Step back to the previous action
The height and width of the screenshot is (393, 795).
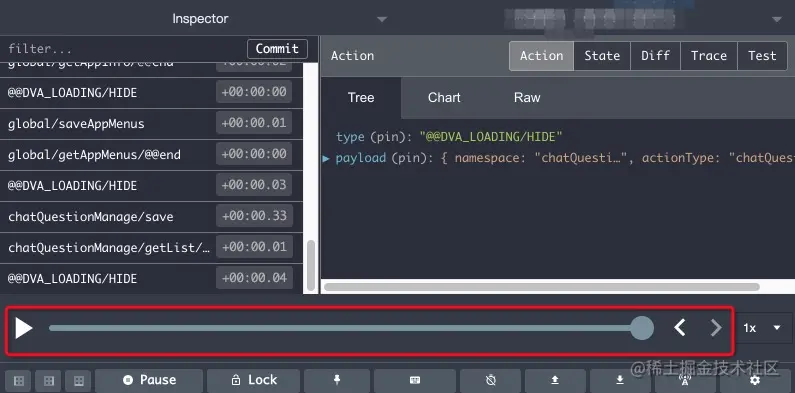(x=680, y=328)
